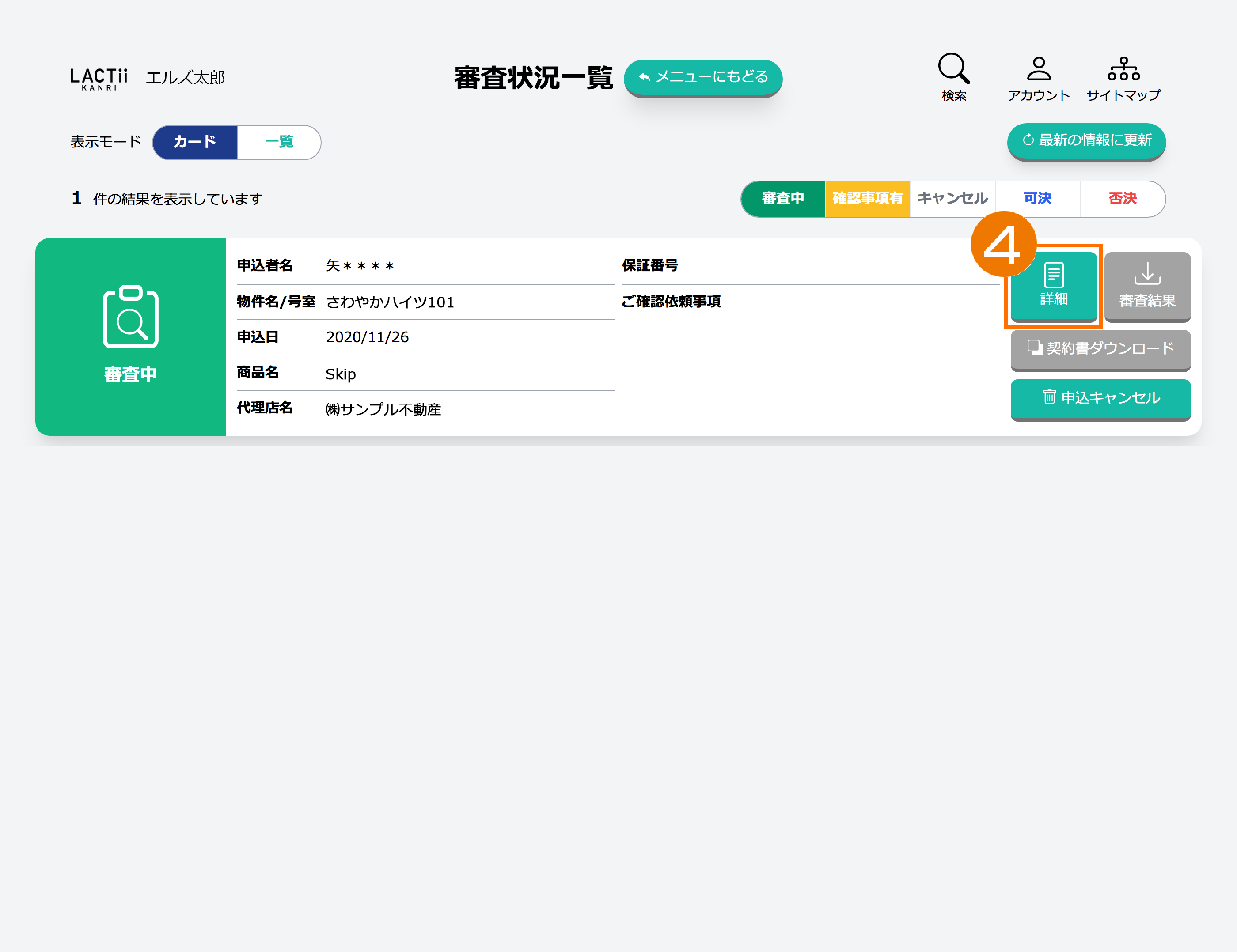Toggle the 確認事項有 status filter
Image resolution: width=1237 pixels, height=952 pixels.
coord(867,199)
